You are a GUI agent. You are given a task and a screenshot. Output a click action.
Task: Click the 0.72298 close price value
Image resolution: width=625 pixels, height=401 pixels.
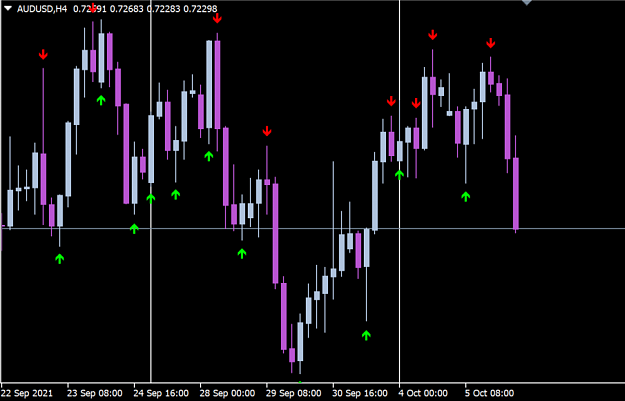pos(200,8)
